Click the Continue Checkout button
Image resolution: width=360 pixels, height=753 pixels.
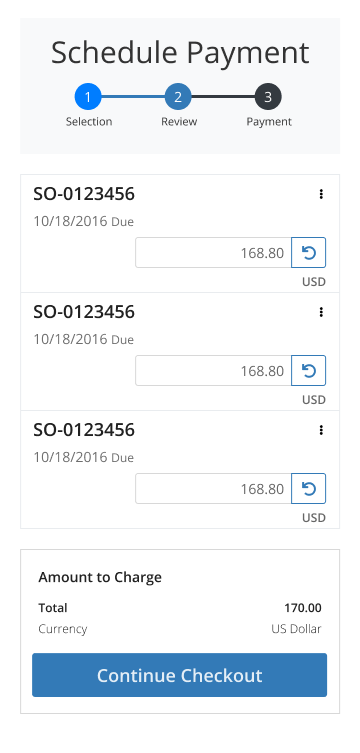pos(180,675)
